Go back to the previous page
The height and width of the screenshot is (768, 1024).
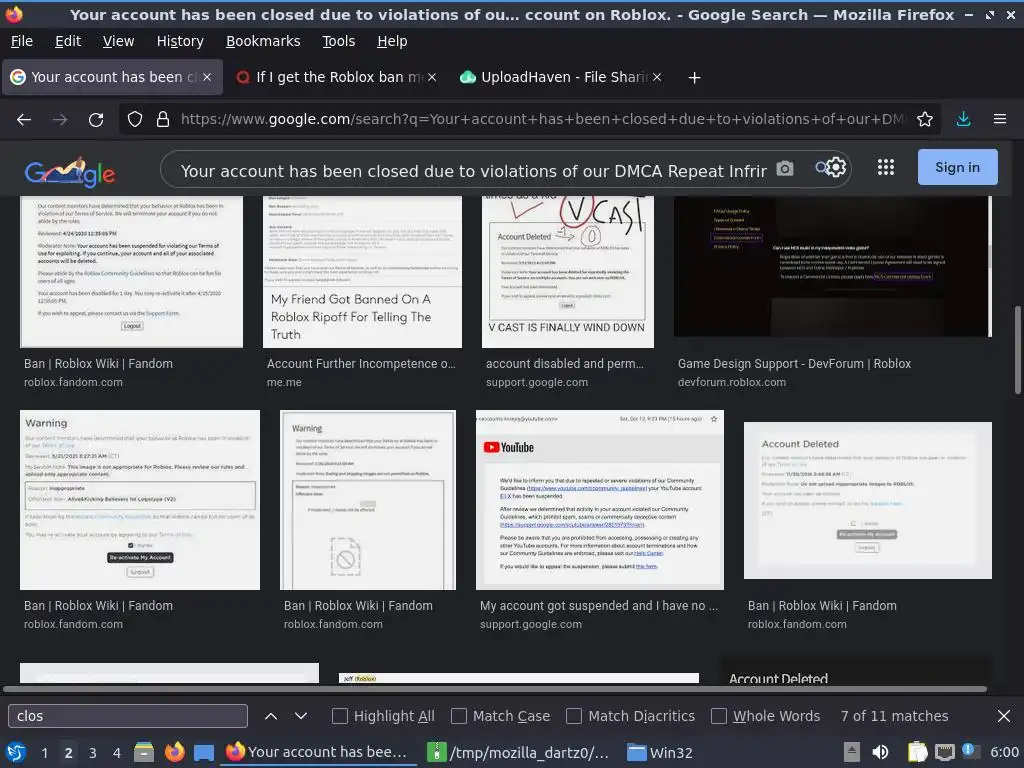click(24, 120)
